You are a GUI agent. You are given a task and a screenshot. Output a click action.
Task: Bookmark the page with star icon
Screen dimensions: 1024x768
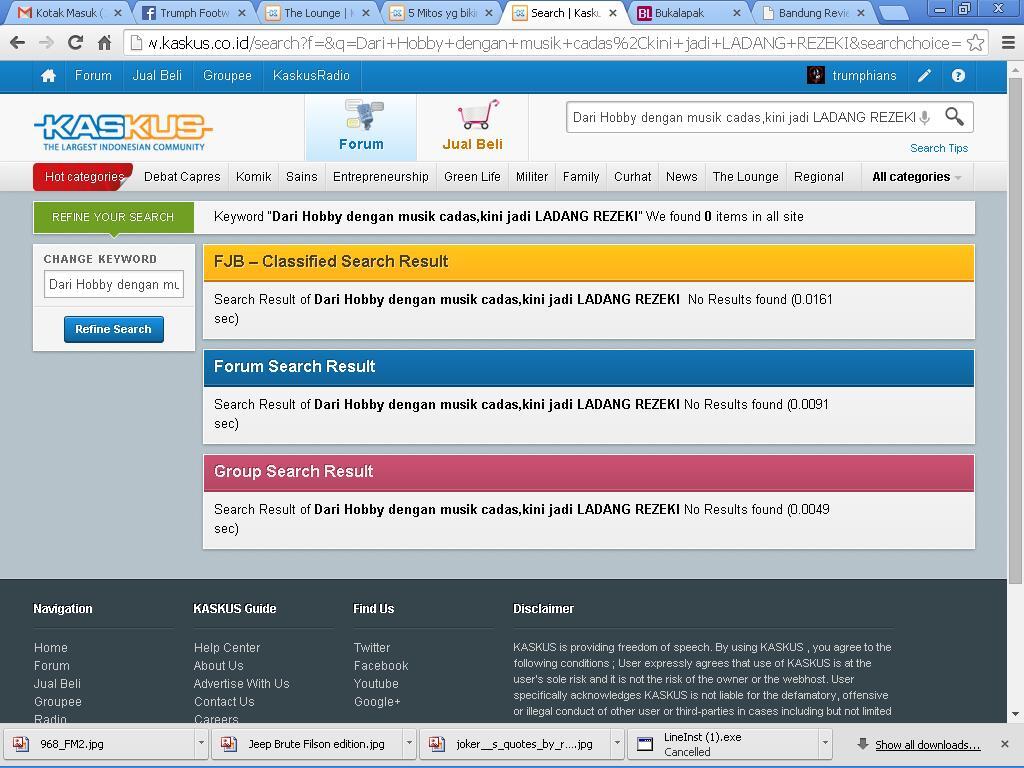click(975, 43)
